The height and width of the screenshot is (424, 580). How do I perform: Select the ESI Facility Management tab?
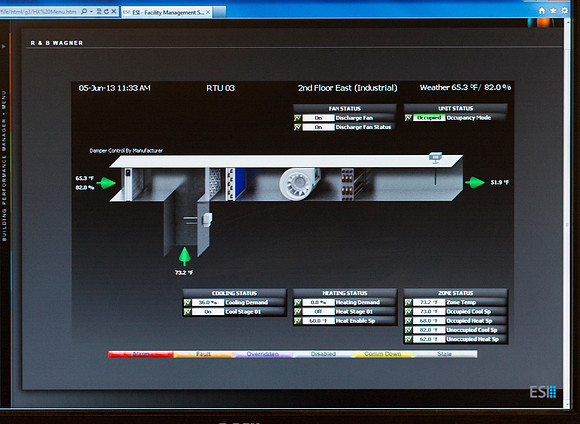pos(167,12)
